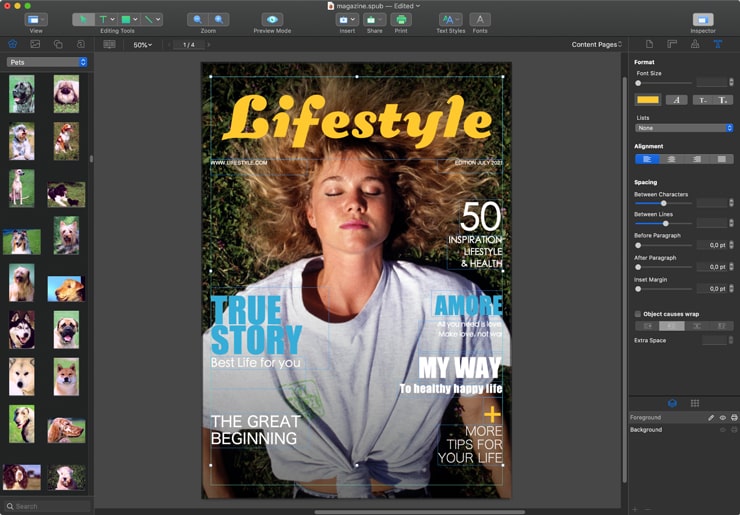The height and width of the screenshot is (515, 740).
Task: Open the Insert toolbar dropdown
Action: tap(347, 19)
